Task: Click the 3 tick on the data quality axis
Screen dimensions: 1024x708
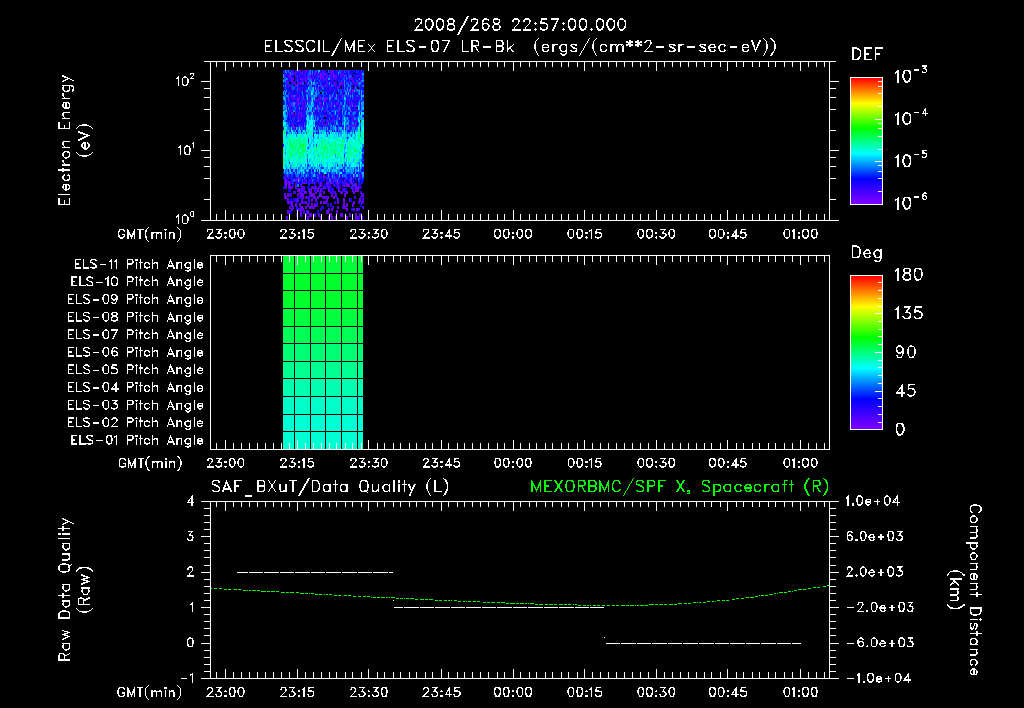Action: click(191, 536)
